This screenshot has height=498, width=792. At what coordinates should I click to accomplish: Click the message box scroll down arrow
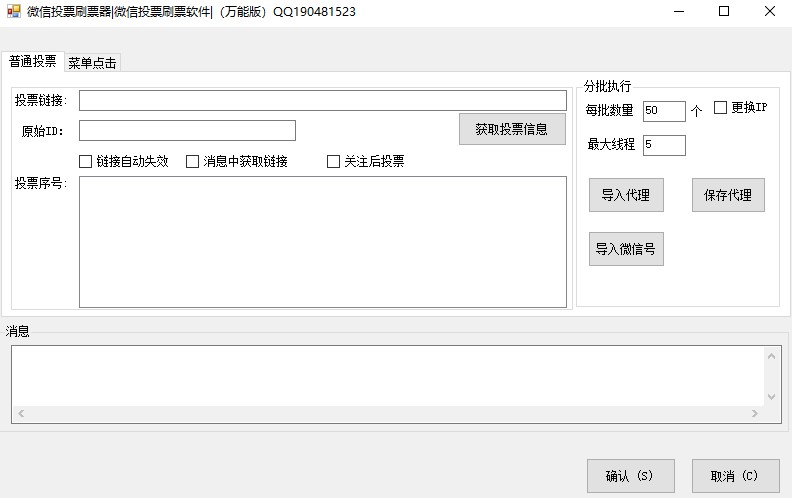point(771,397)
